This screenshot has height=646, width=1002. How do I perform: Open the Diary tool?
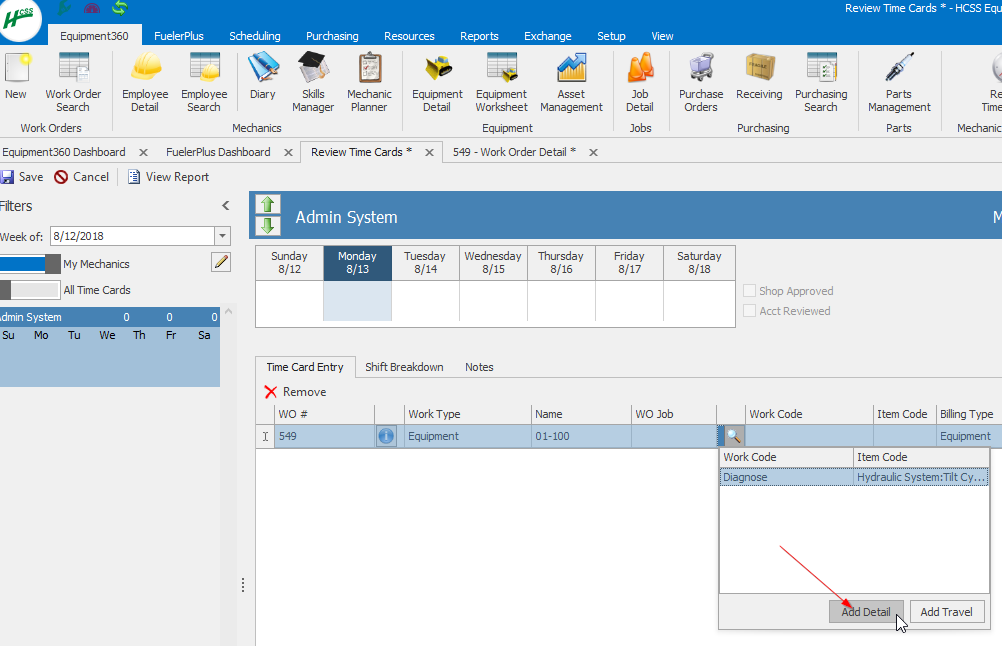263,76
